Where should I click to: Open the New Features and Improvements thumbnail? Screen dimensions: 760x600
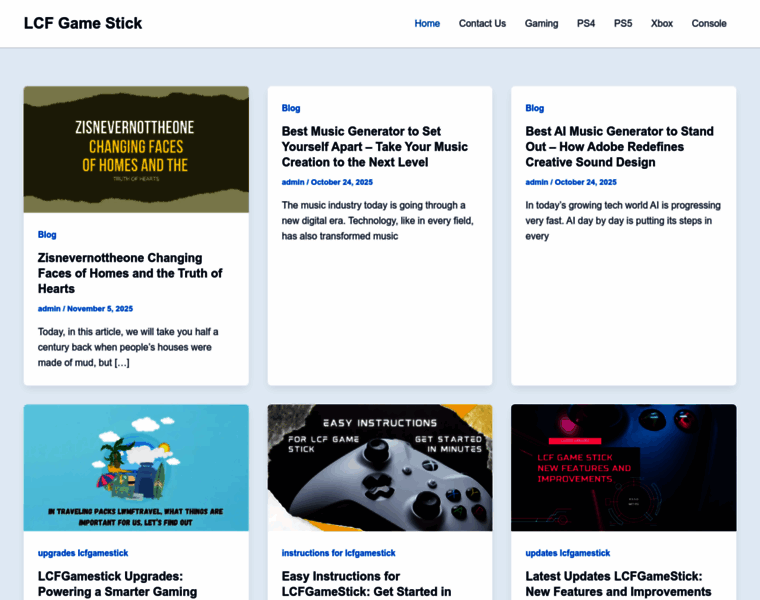624,468
